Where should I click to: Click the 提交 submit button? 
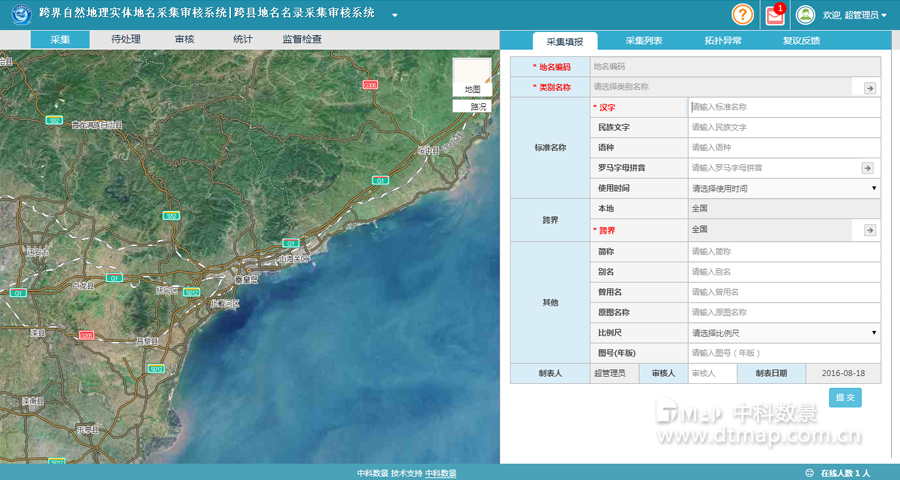pos(845,398)
